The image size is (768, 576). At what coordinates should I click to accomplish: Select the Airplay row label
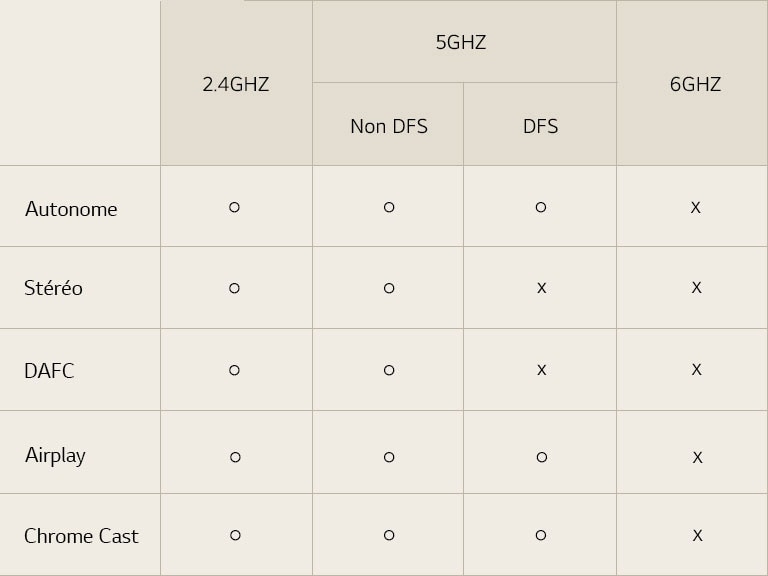pos(55,456)
